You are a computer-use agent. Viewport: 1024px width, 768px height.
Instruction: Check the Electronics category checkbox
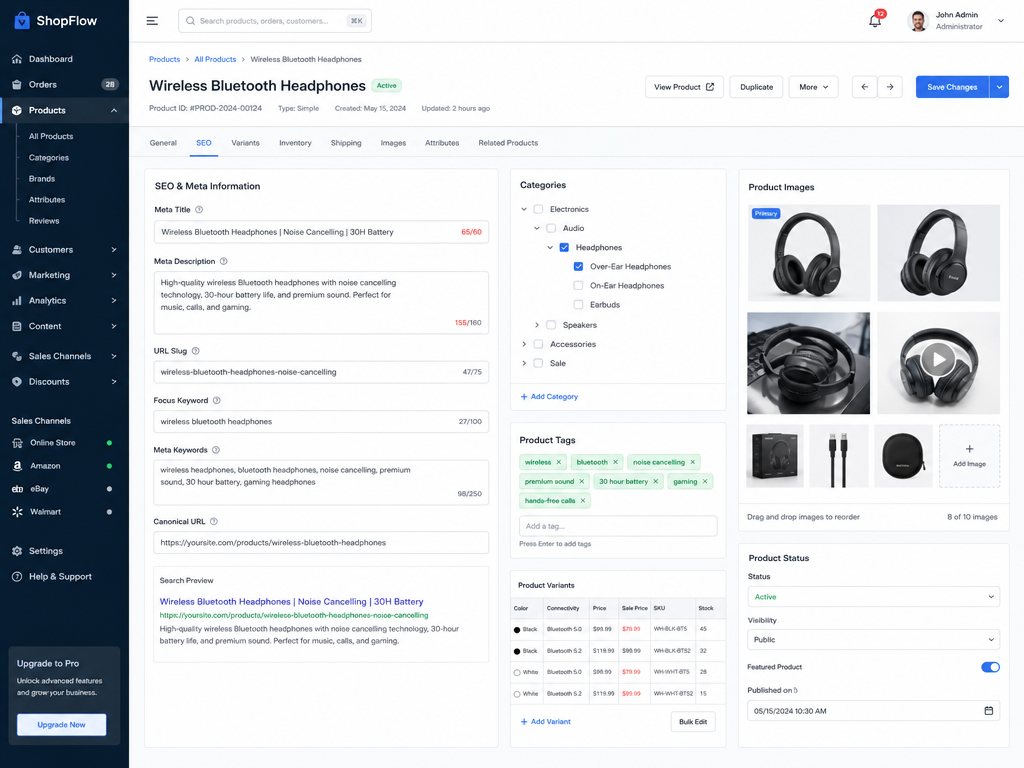[x=538, y=209]
